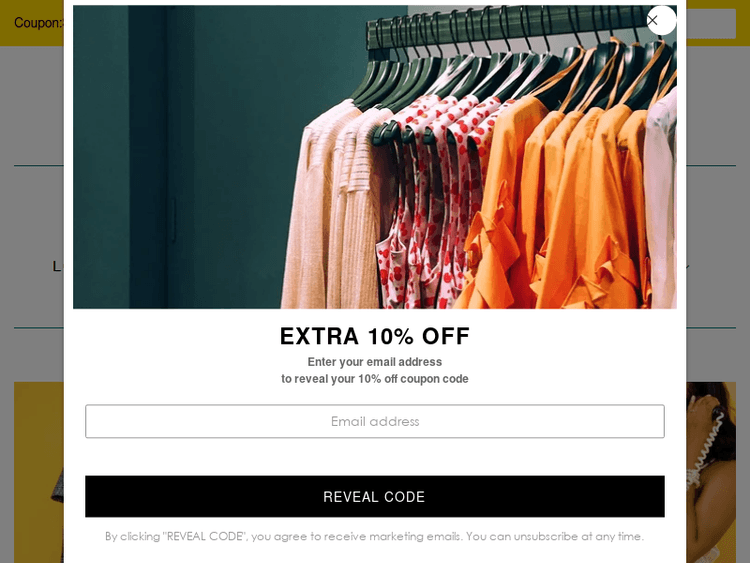This screenshot has width=750, height=563.
Task: Close the coupon popup with the X
Action: tap(661, 21)
